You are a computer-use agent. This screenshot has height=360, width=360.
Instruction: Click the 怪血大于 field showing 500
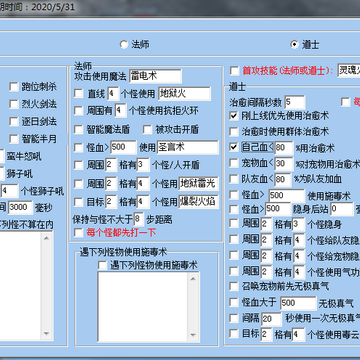298,303
